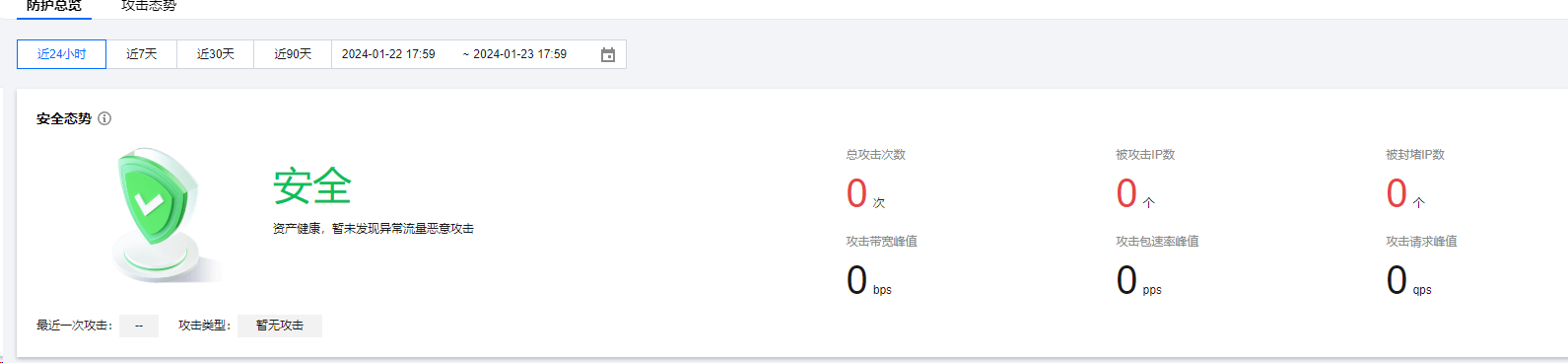Screen dimensions: 1568x363
Task: Click the up arrow next to 被攻击IP数
Action: (1148, 202)
